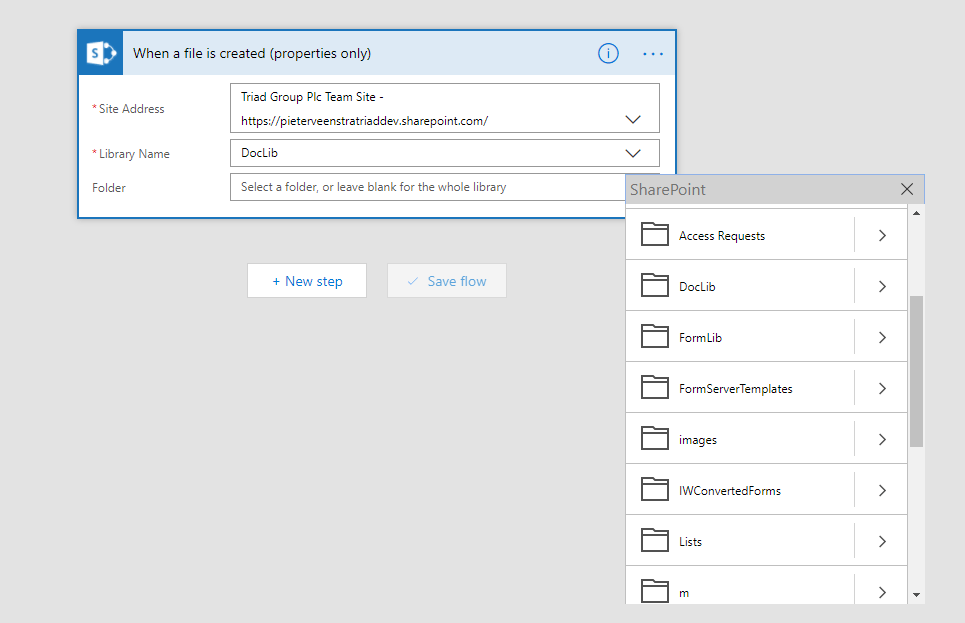
Task: Select the DocLib folder name in picker
Action: click(x=697, y=287)
